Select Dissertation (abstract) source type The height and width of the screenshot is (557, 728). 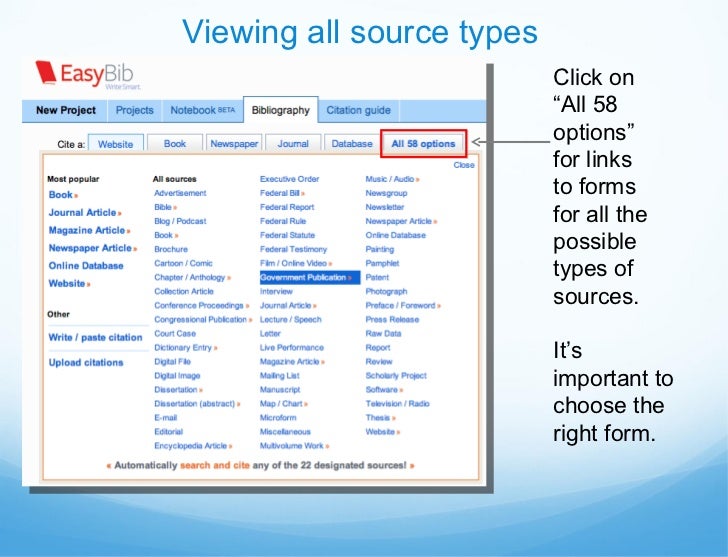tap(197, 403)
